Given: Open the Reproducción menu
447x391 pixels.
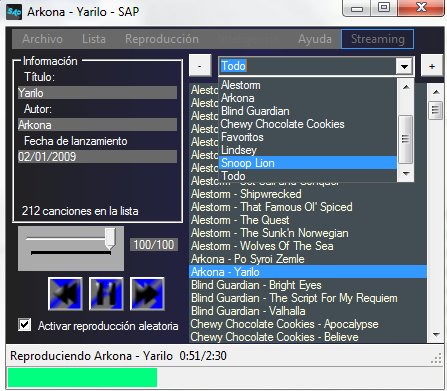Looking at the screenshot, I should pyautogui.click(x=162, y=39).
